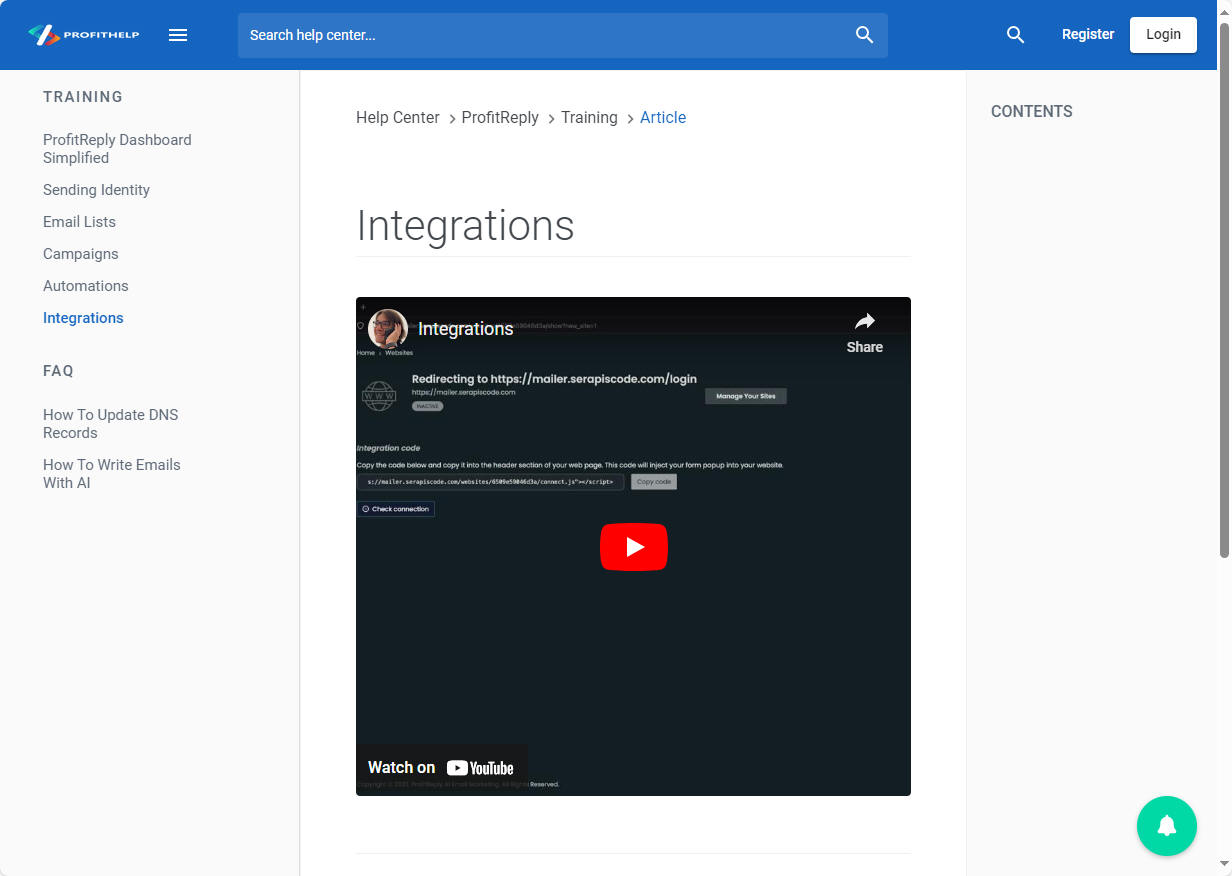The image size is (1232, 876).
Task: Click the video Share arrow icon
Action: tap(864, 321)
